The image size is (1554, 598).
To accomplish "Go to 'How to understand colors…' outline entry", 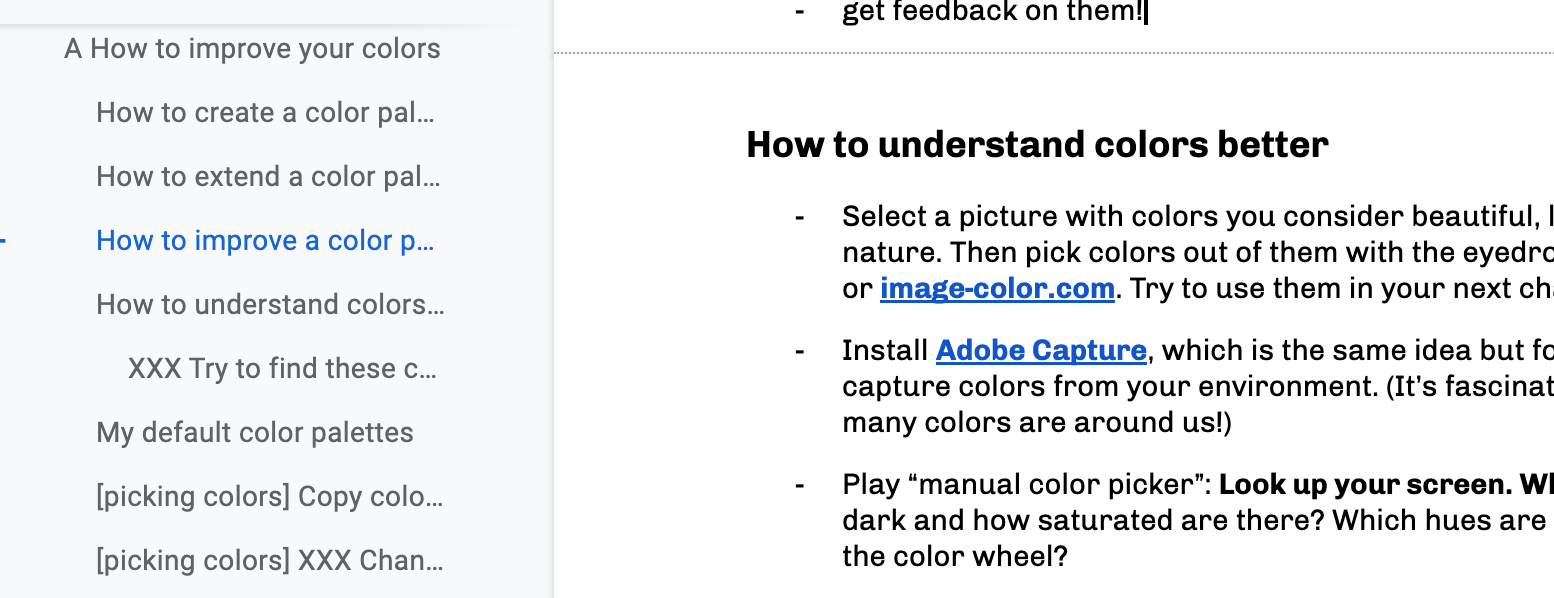I will click(x=270, y=305).
